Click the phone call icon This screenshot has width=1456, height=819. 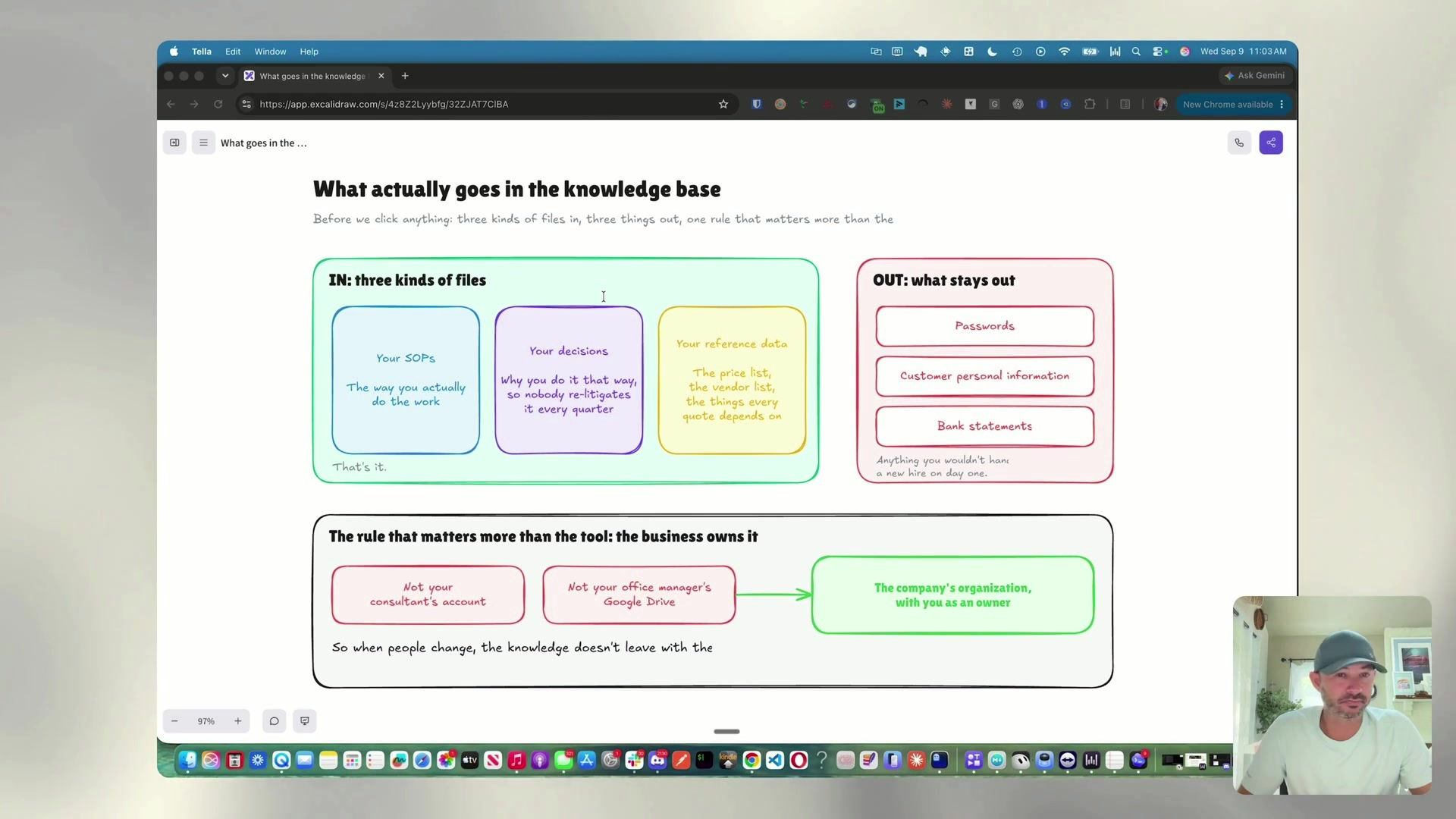click(x=1239, y=143)
